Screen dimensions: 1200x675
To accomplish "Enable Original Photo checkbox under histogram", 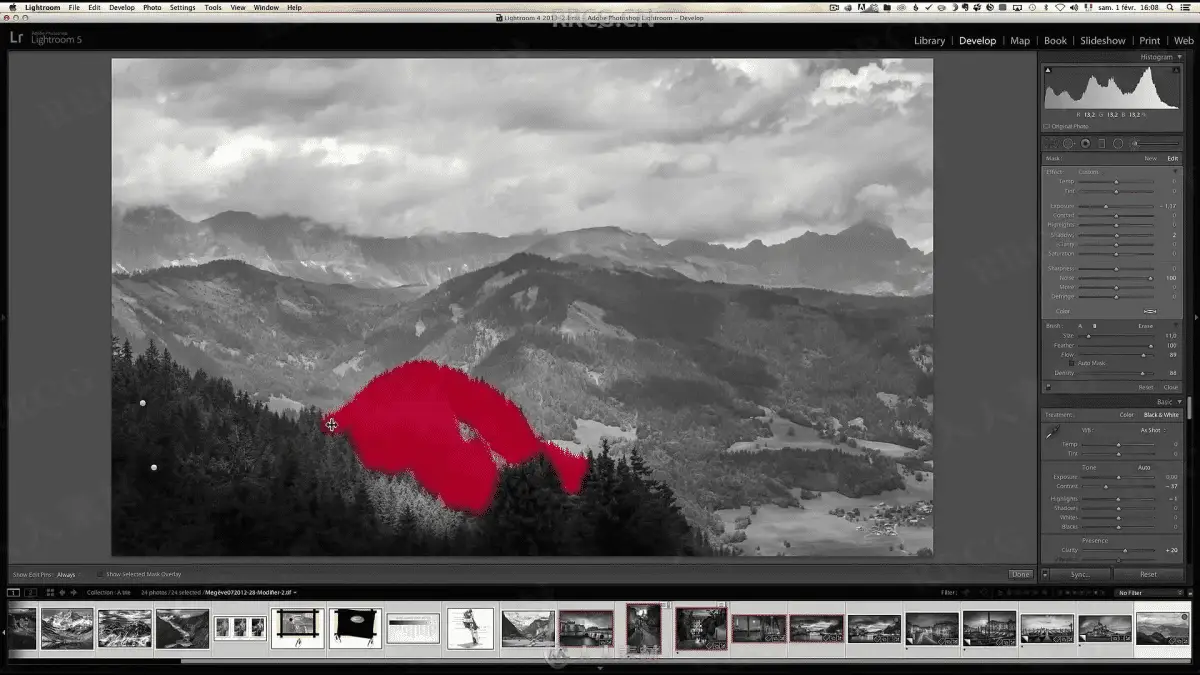I will (x=1047, y=126).
